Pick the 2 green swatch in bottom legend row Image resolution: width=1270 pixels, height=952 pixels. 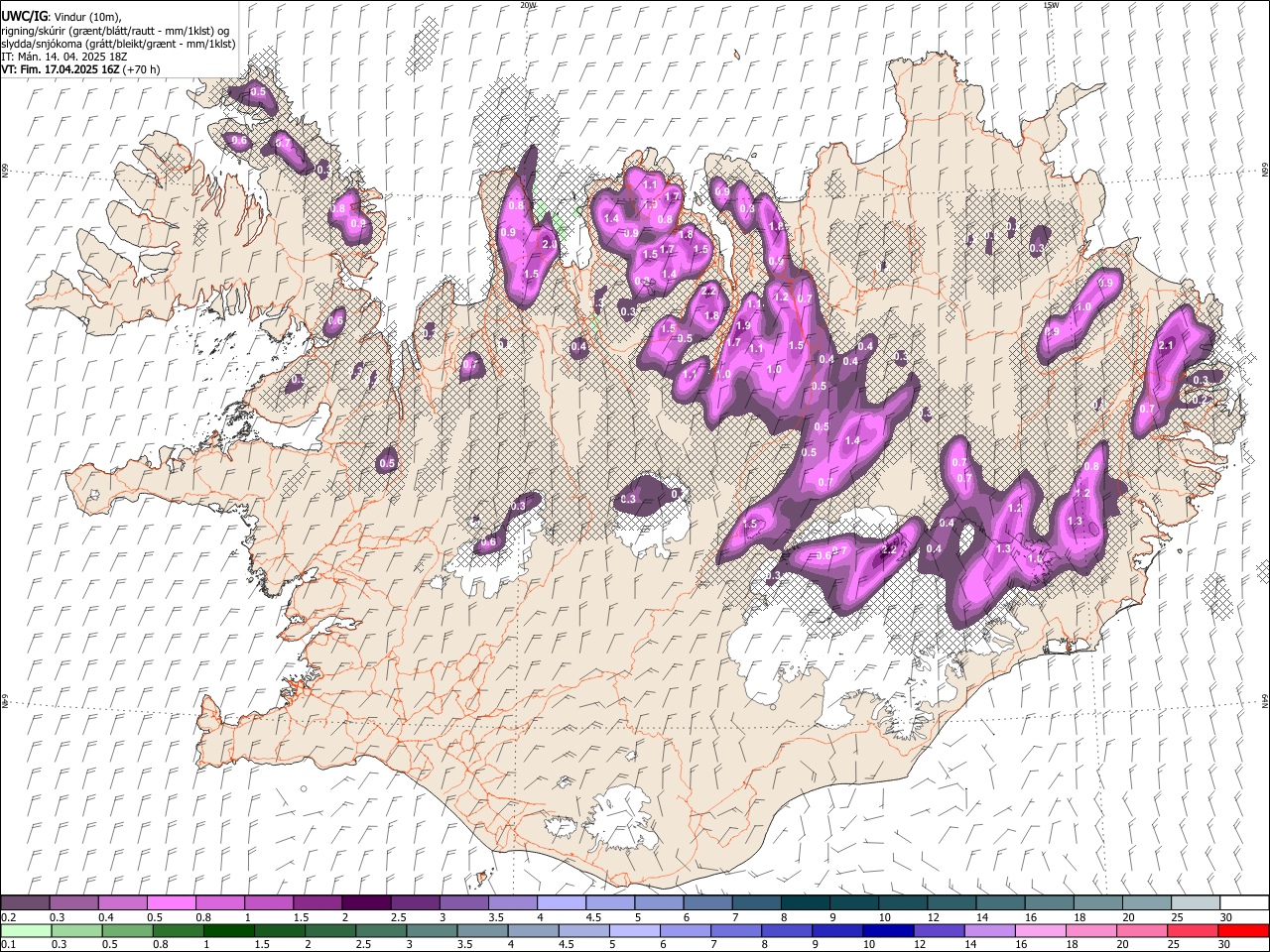click(330, 930)
